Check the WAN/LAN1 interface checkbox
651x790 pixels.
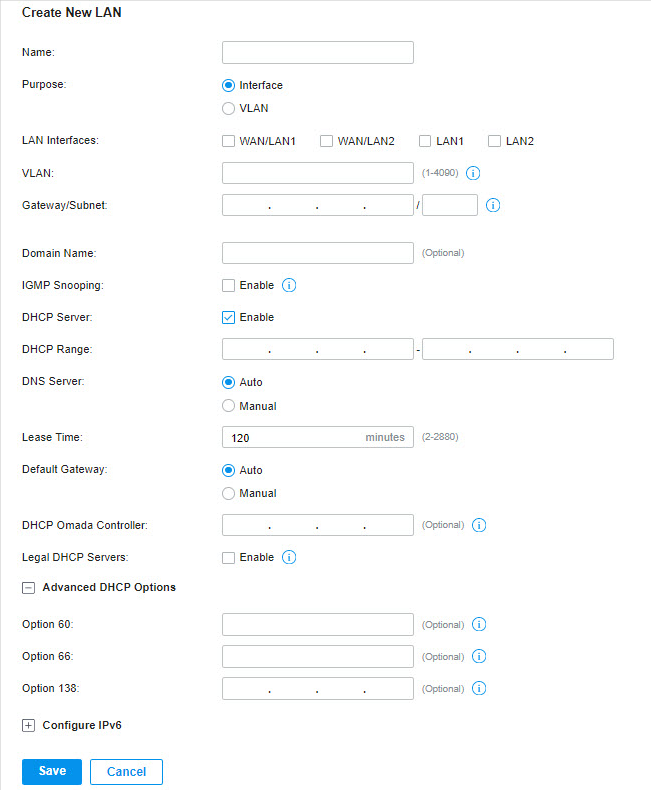pyautogui.click(x=228, y=141)
